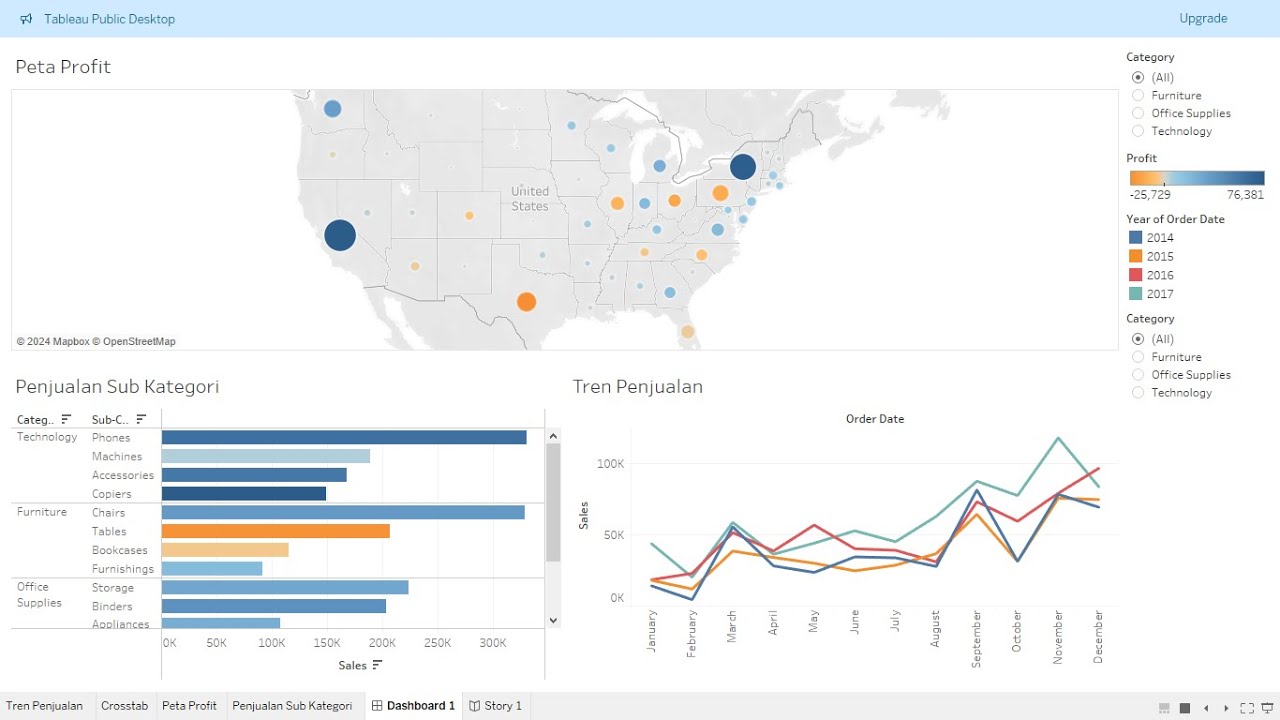Click the 2015 orange legend swatch
Viewport: 1280px width, 720px height.
click(x=1135, y=256)
